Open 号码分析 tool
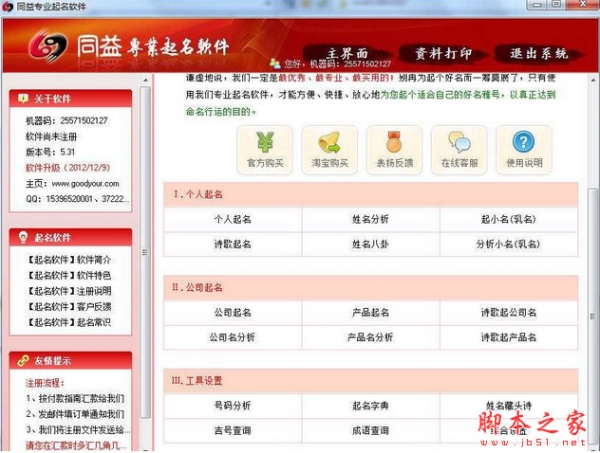Viewport: 600px width, 453px height. (233, 406)
